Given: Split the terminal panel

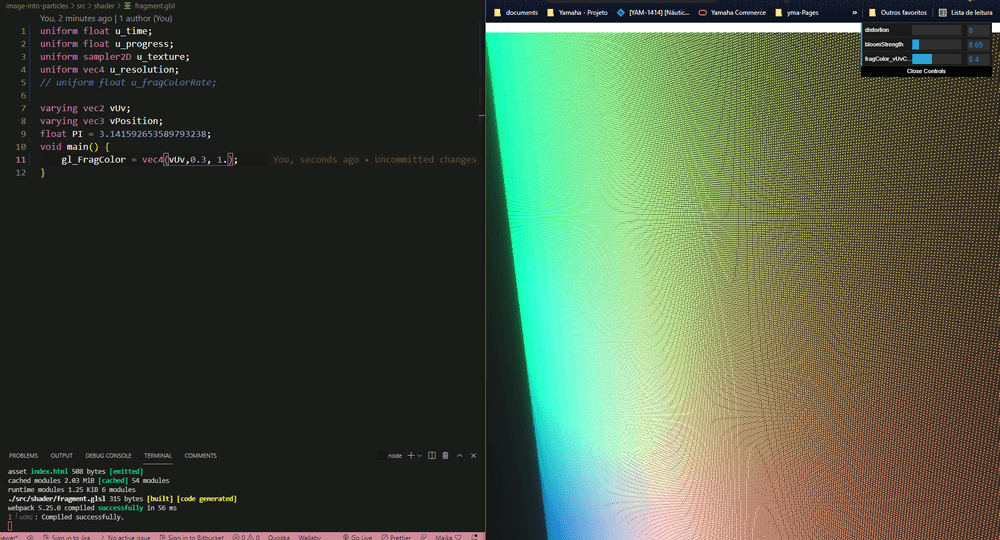Looking at the screenshot, I should [x=432, y=455].
